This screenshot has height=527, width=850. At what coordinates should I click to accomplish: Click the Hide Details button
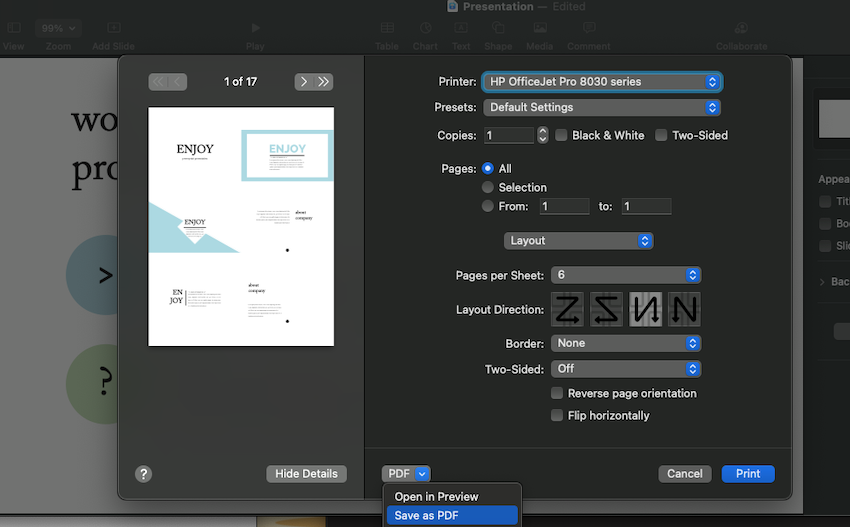(x=306, y=474)
